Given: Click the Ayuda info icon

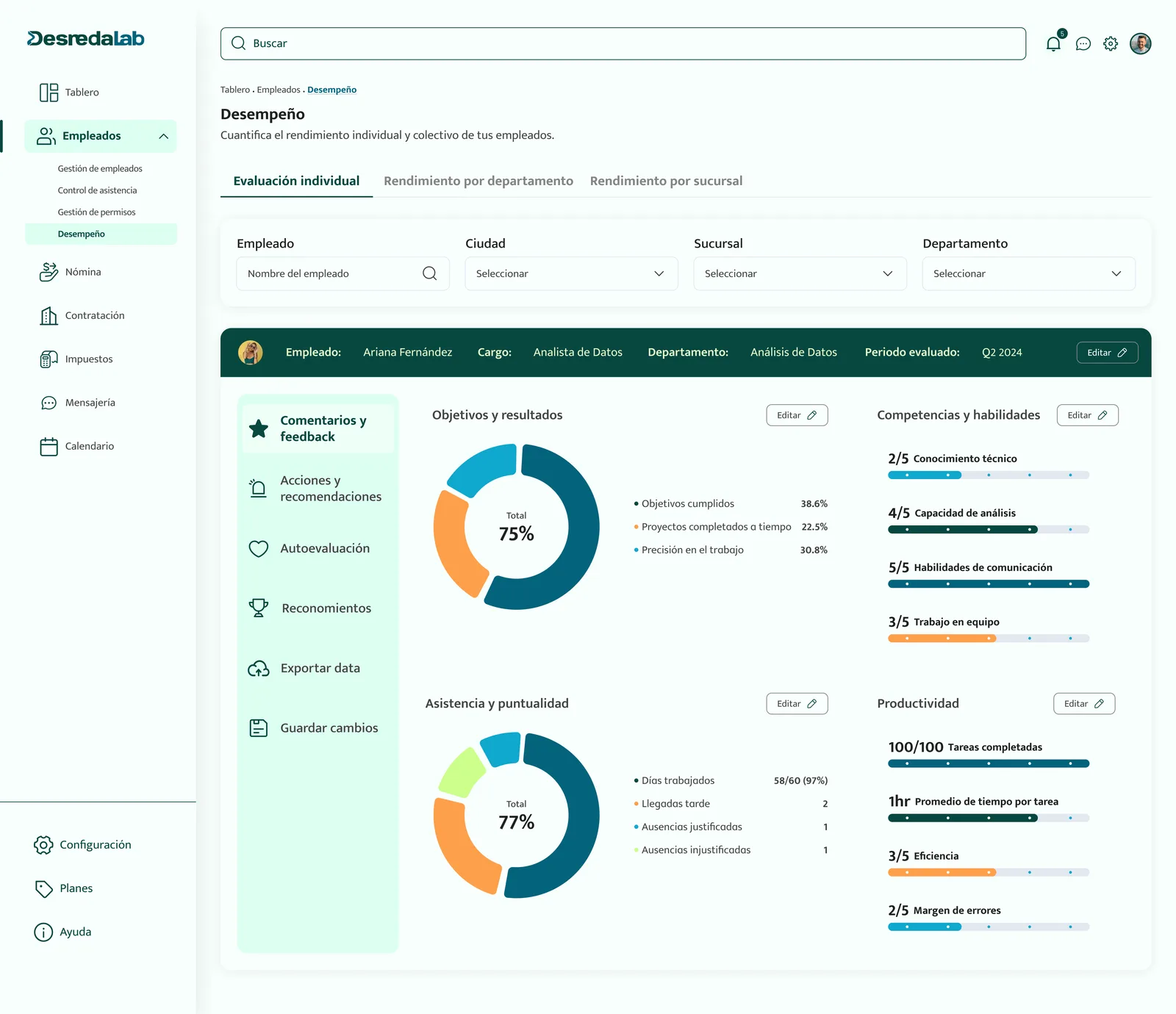Looking at the screenshot, I should click(x=43, y=932).
